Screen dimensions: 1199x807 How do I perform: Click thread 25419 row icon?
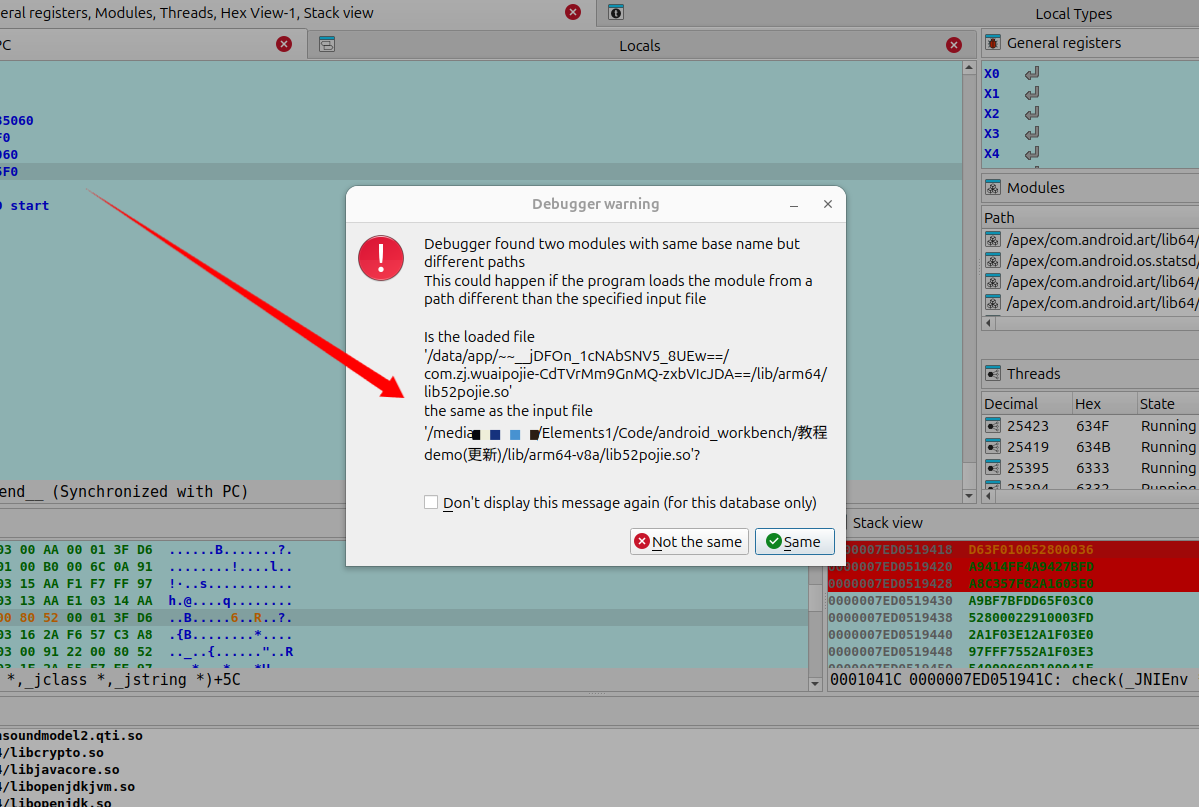pos(993,447)
